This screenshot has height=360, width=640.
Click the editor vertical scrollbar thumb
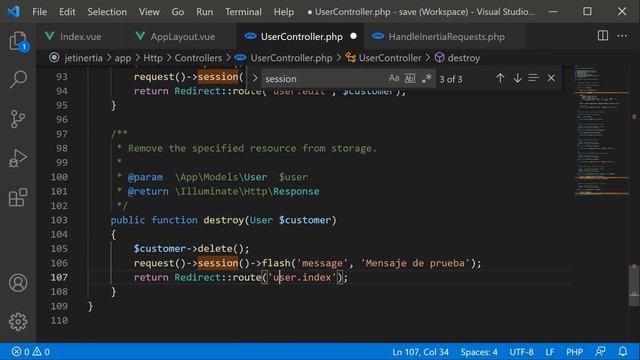click(634, 285)
